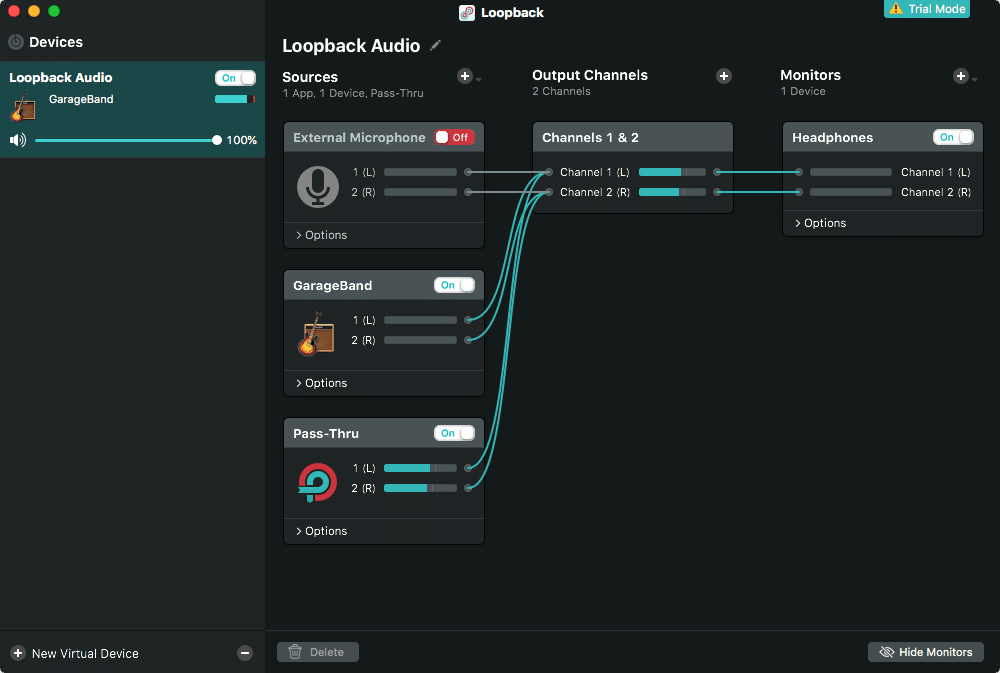1000x673 pixels.
Task: Click the pencil icon to rename Loopback Audio
Action: [435, 45]
